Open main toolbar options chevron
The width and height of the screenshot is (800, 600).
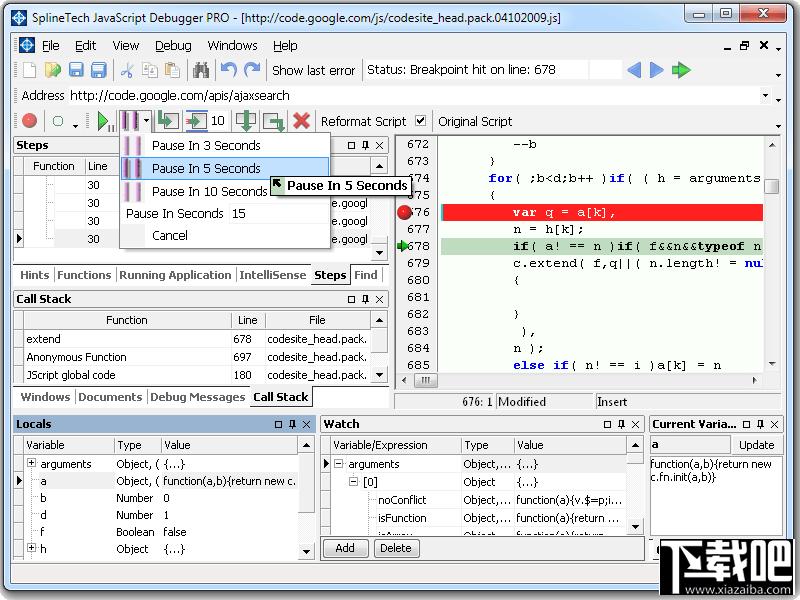779,75
